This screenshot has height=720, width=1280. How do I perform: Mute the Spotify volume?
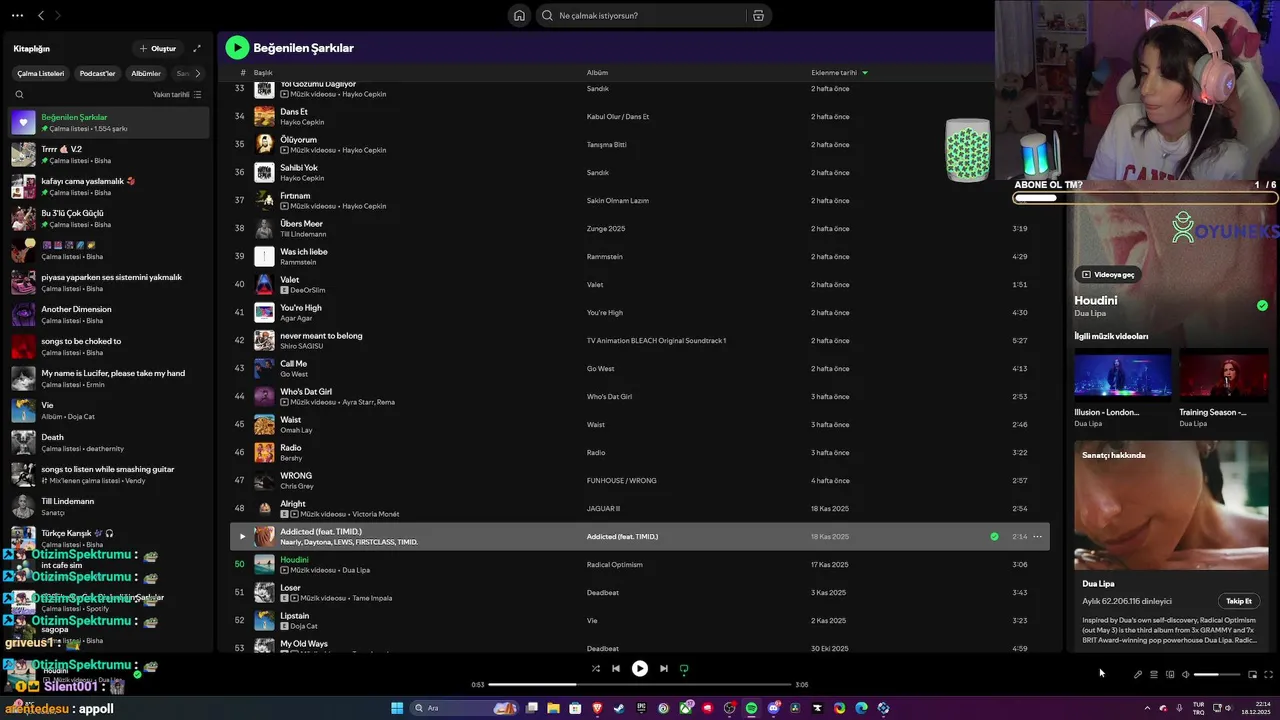click(x=1186, y=674)
